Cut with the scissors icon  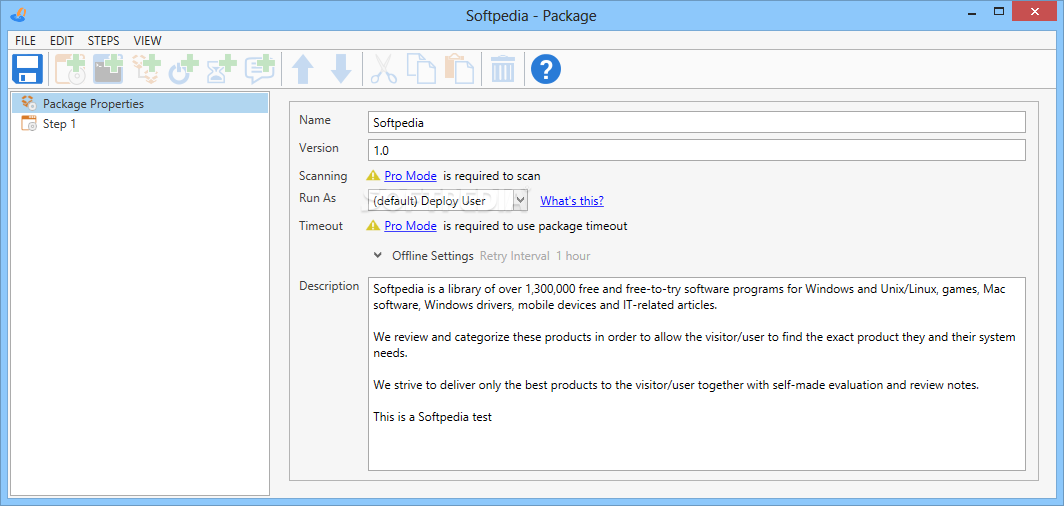383,69
